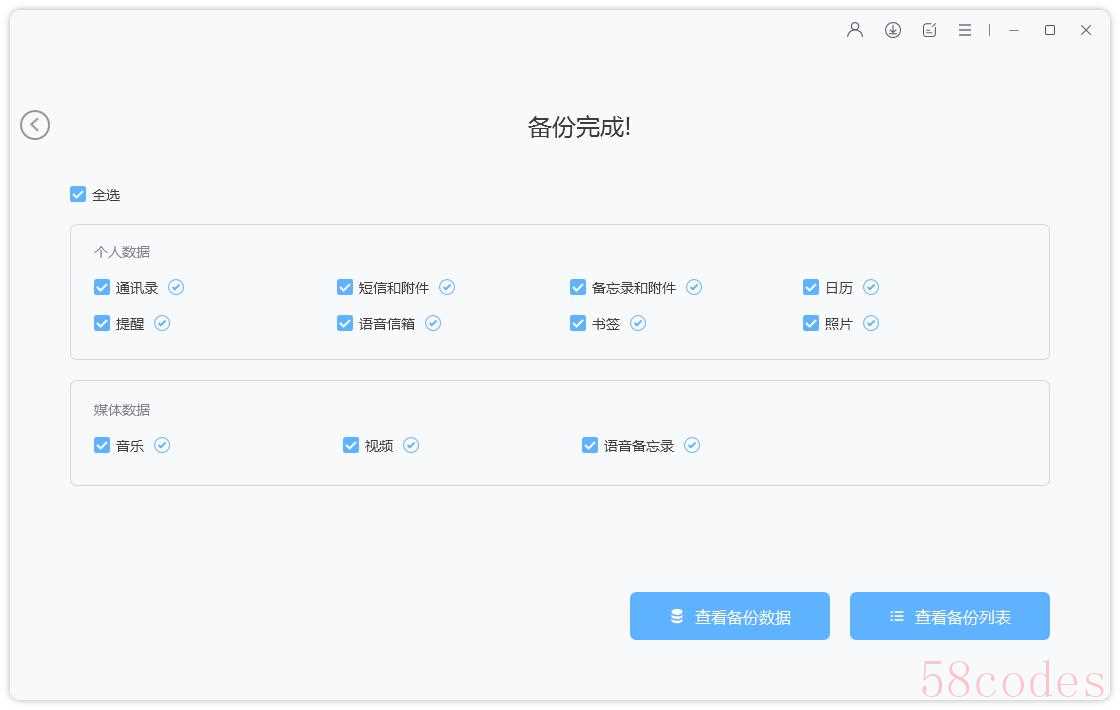Uncheck the 书签 checkbox

(x=578, y=324)
